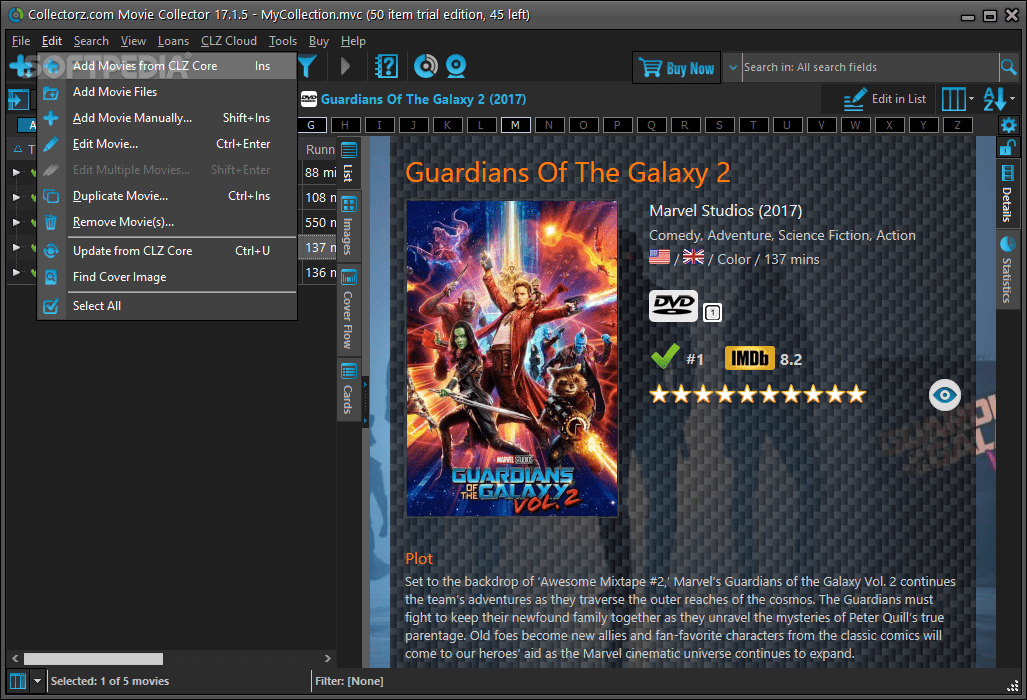The width and height of the screenshot is (1027, 700).
Task: Open the Details side tab
Action: 1007,193
